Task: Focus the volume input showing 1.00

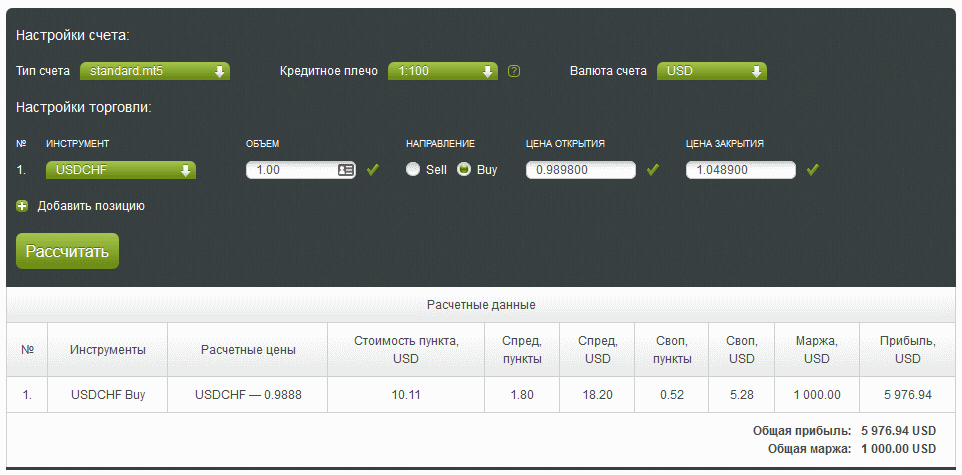Action: (x=290, y=170)
